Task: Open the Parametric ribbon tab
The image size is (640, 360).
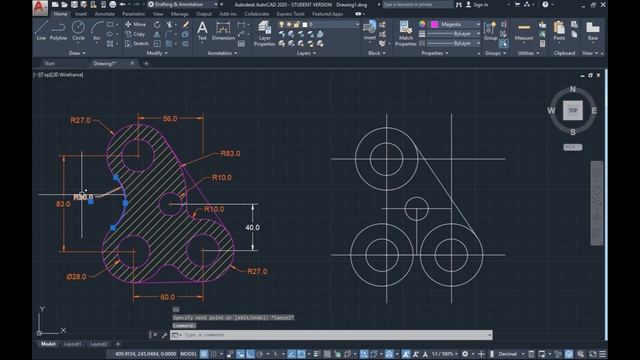Action: click(x=133, y=14)
